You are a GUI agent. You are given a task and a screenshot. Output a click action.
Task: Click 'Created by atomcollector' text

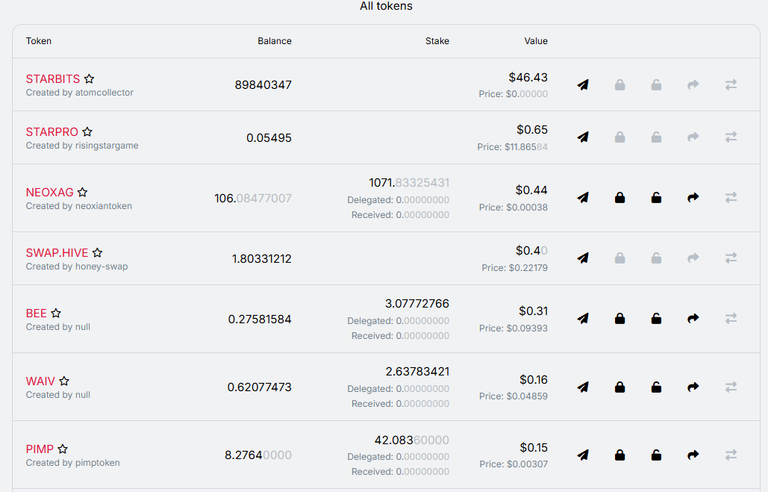(x=79, y=93)
